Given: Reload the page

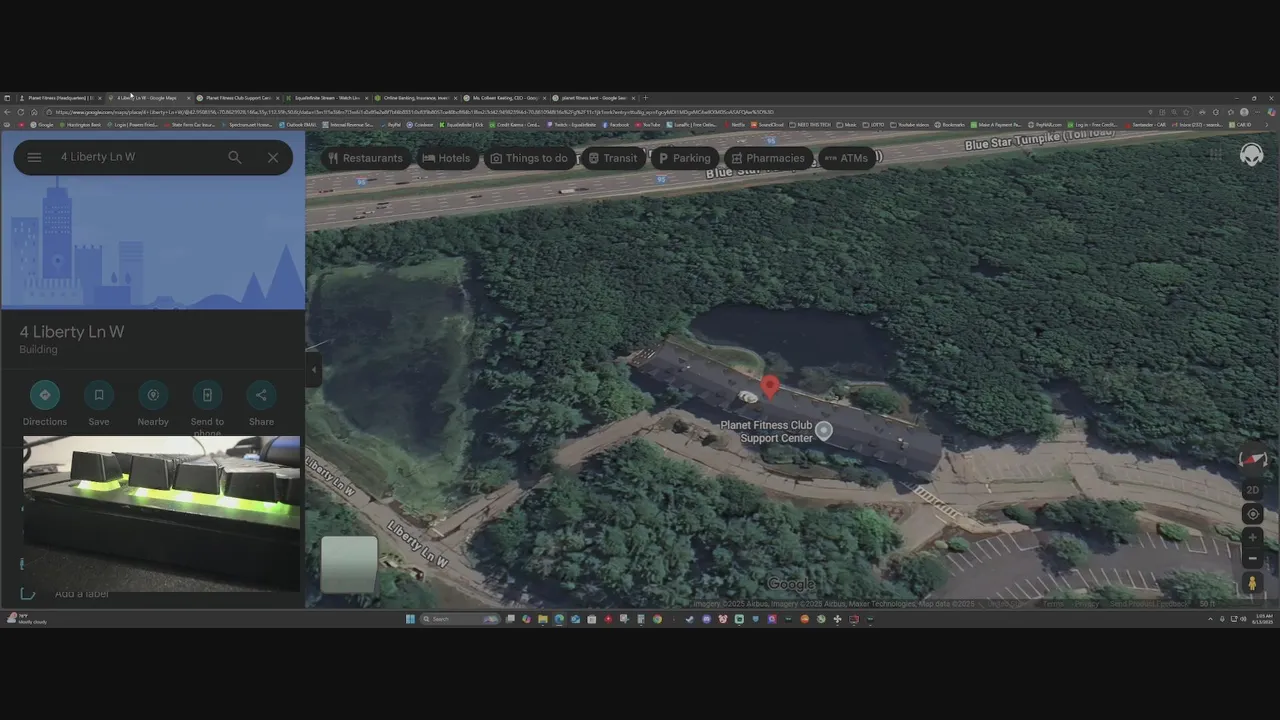Looking at the screenshot, I should pyautogui.click(x=20, y=112).
